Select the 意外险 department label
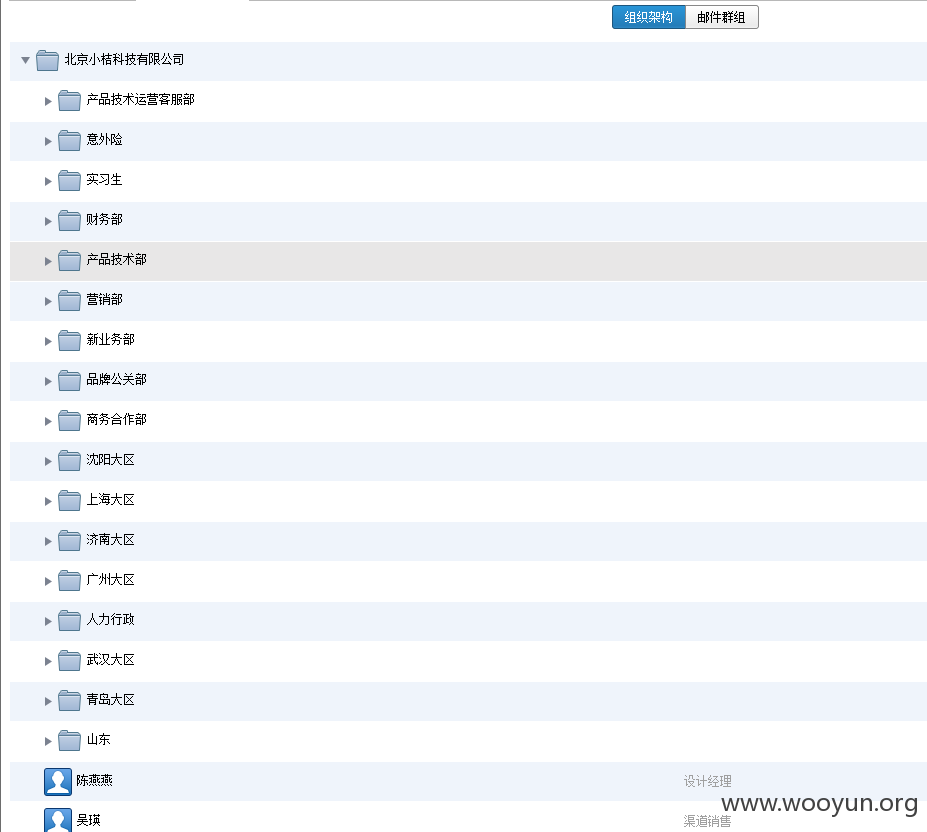Viewport: 927px width, 832px height. click(104, 140)
